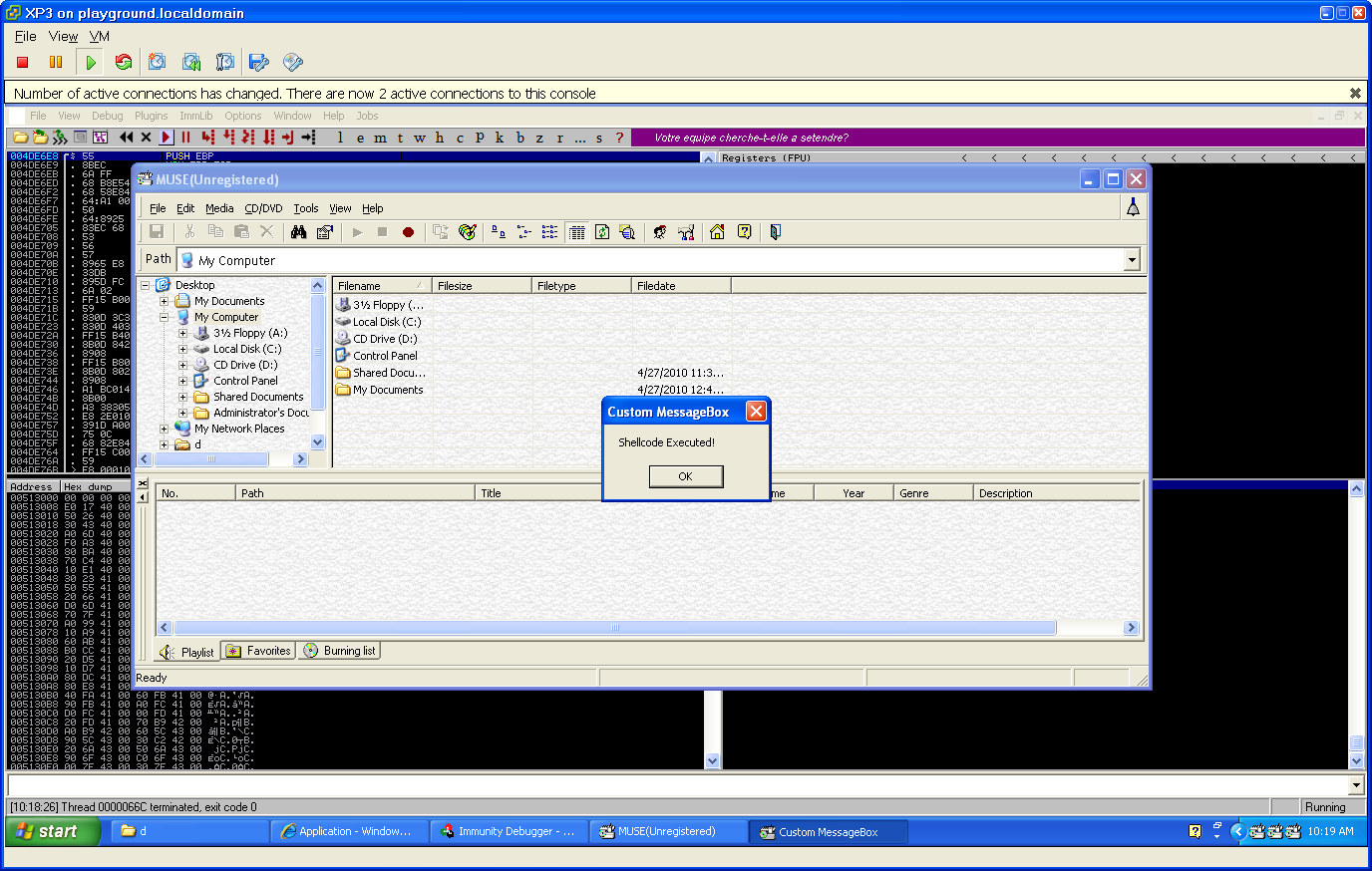Show the log window with the 'l' button
This screenshot has height=871, width=1372.
[x=340, y=138]
